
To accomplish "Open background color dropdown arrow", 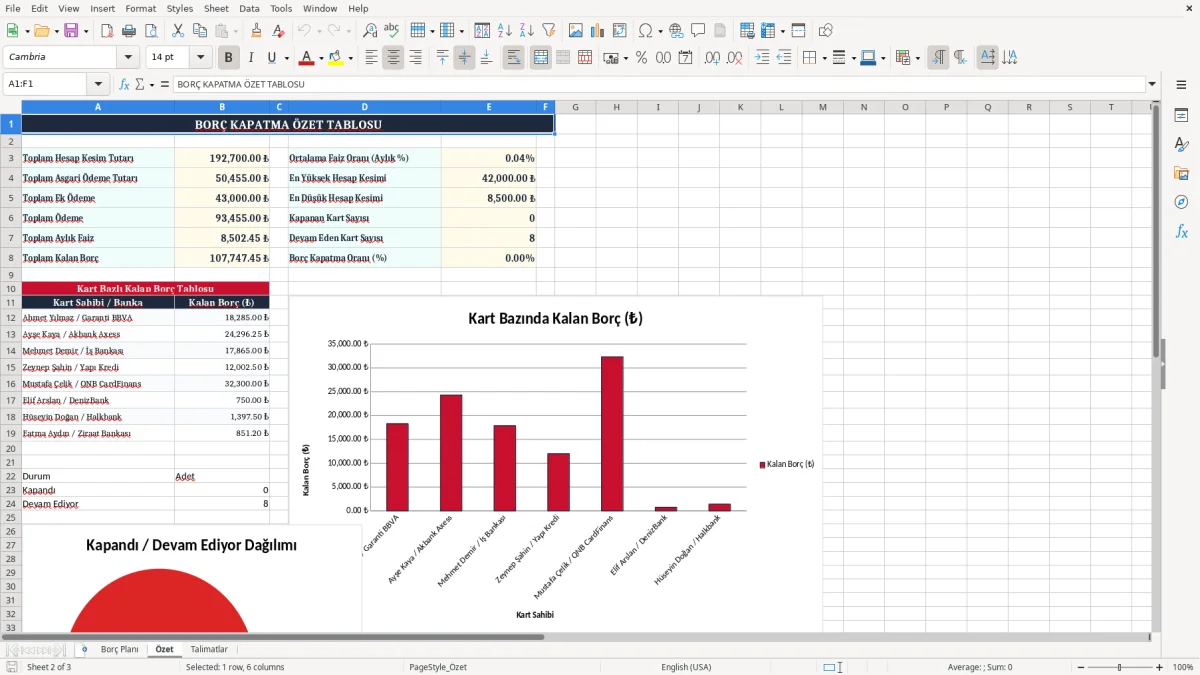I will (x=350, y=58).
